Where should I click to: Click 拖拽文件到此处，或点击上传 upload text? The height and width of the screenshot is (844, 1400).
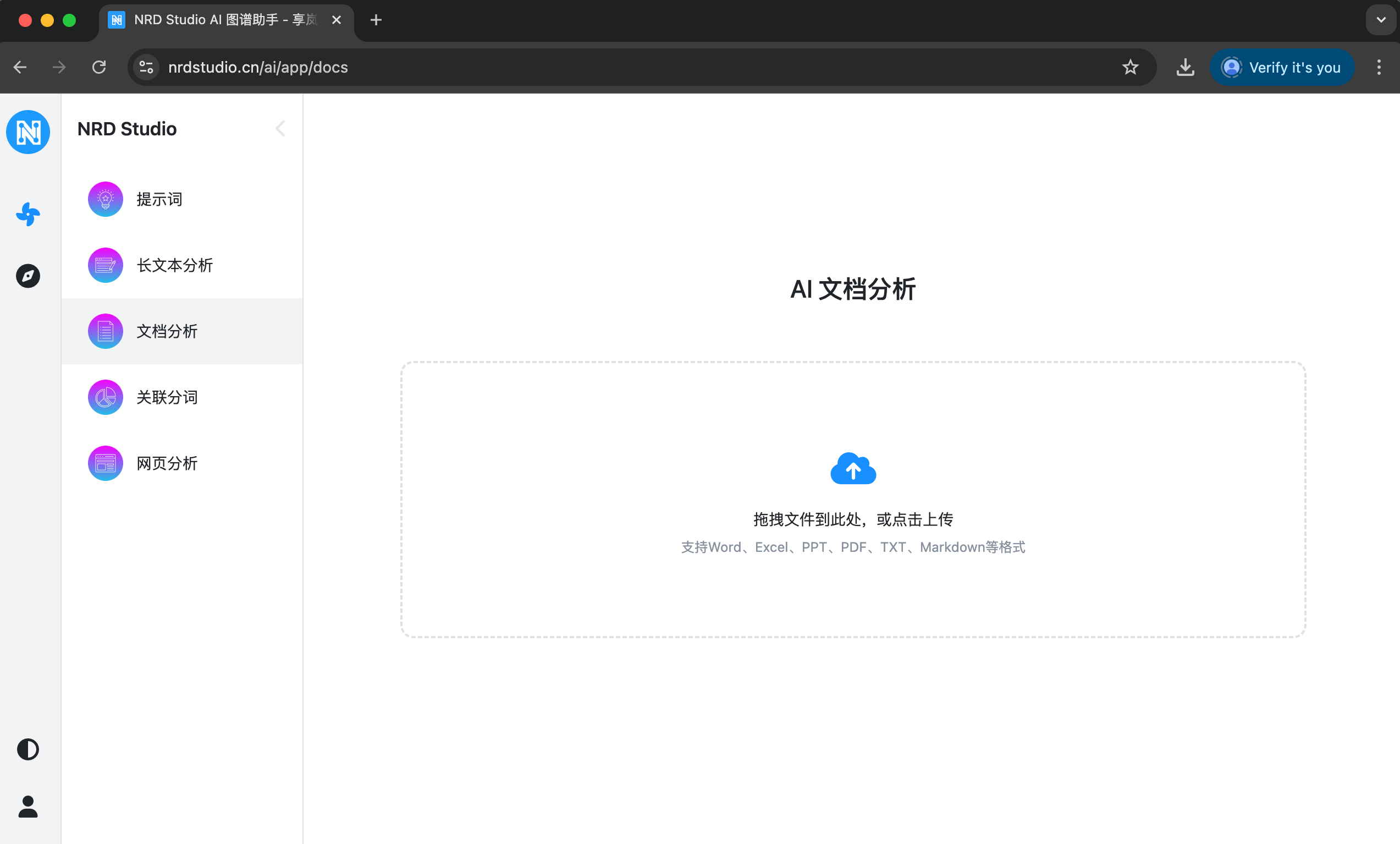[x=853, y=519]
